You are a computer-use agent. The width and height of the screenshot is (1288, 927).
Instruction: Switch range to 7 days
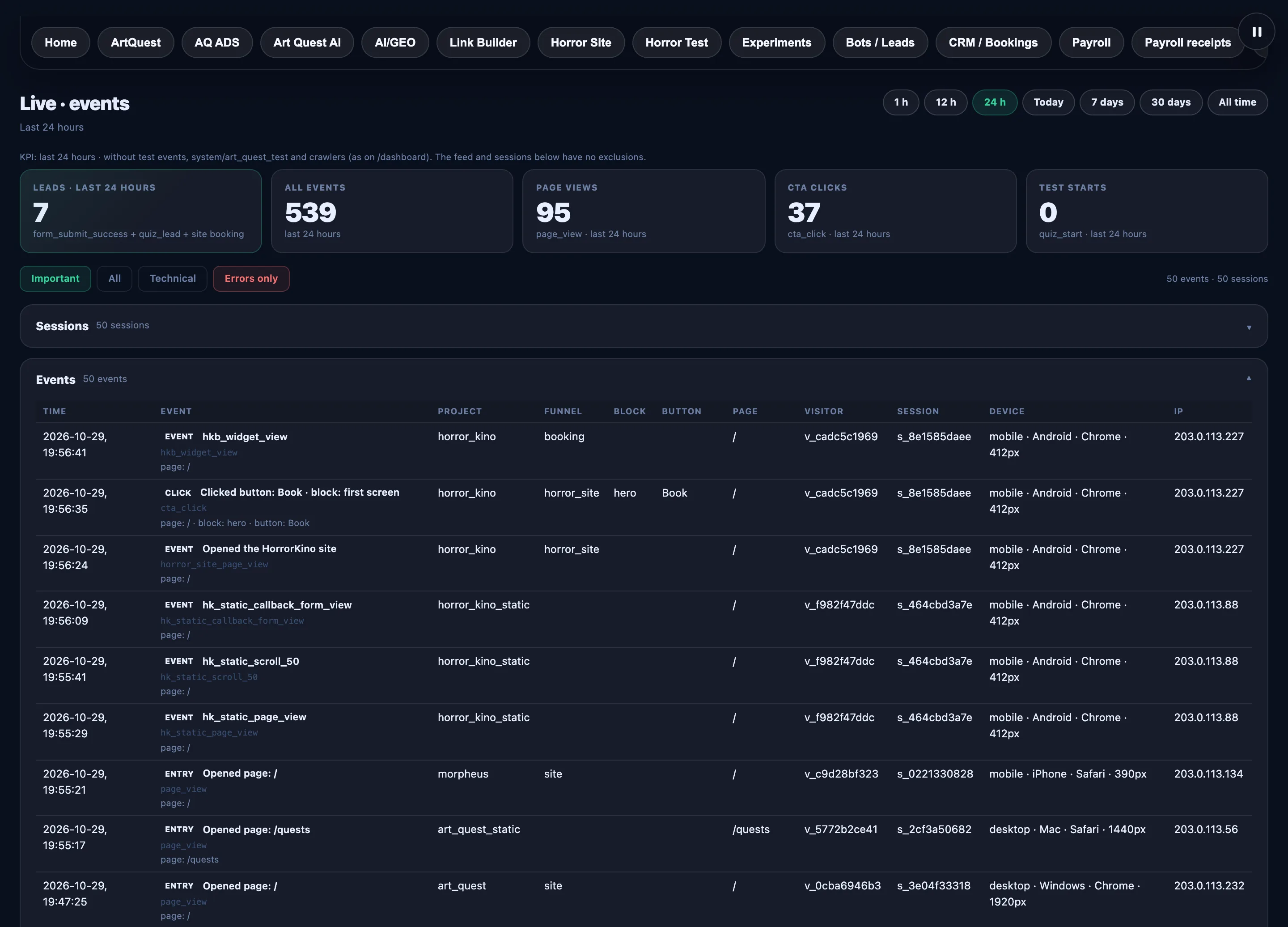(x=1107, y=102)
